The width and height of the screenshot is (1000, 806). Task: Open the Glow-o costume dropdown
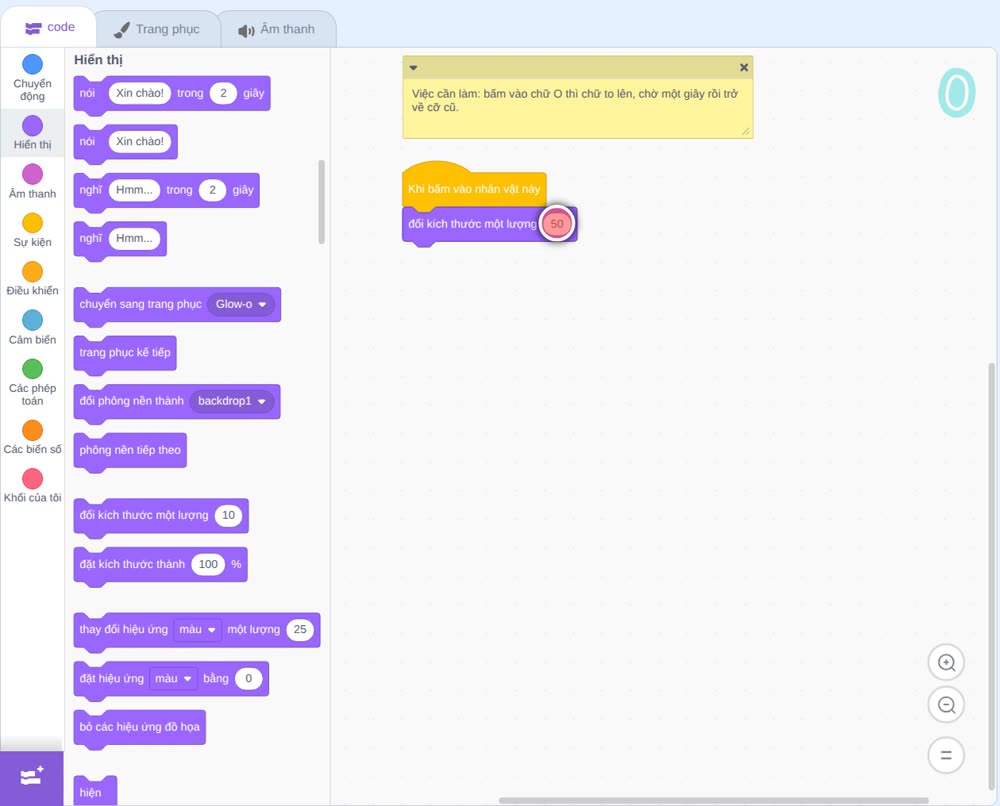tap(241, 304)
